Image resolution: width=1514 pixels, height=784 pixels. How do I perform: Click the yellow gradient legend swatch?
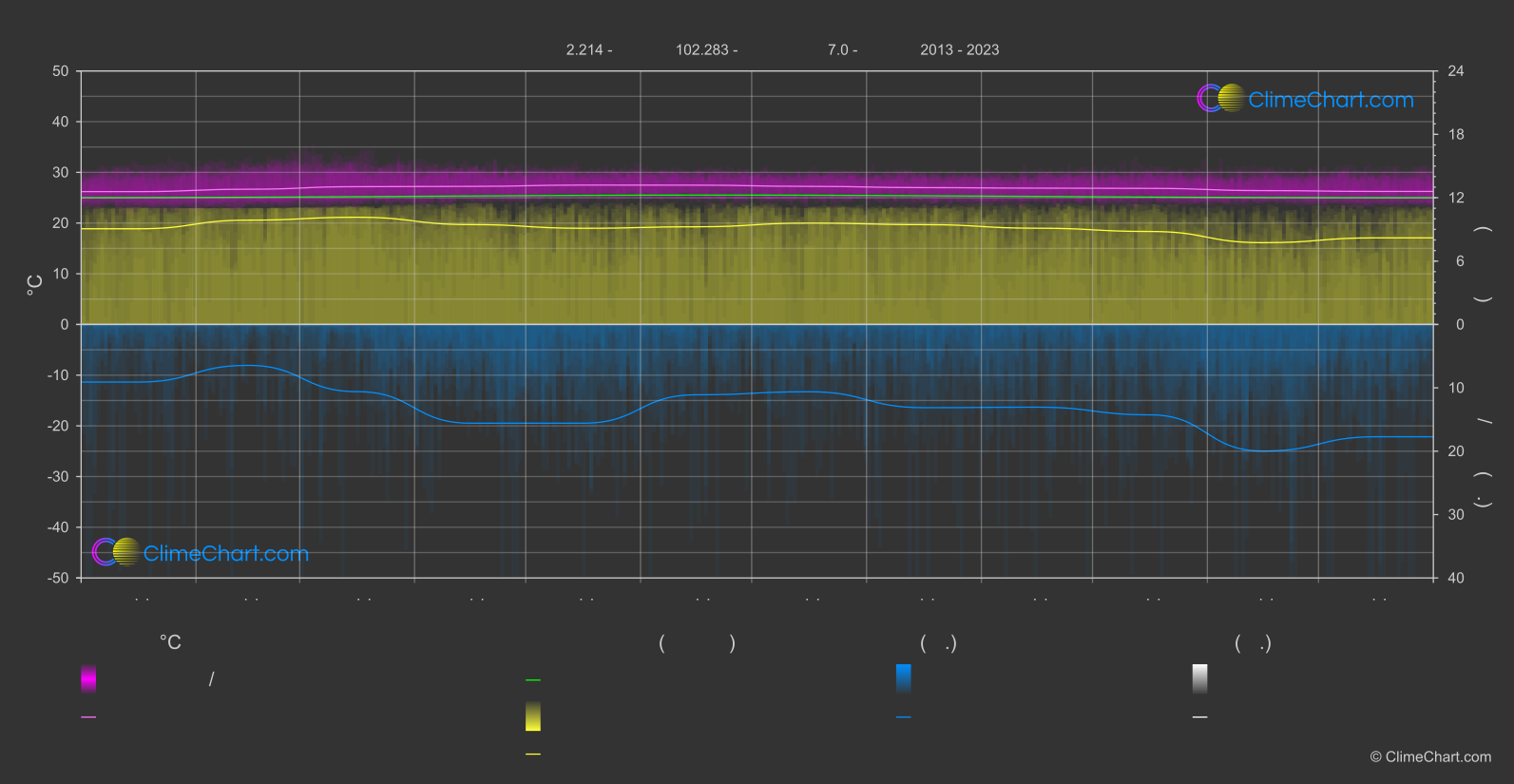pos(533,717)
